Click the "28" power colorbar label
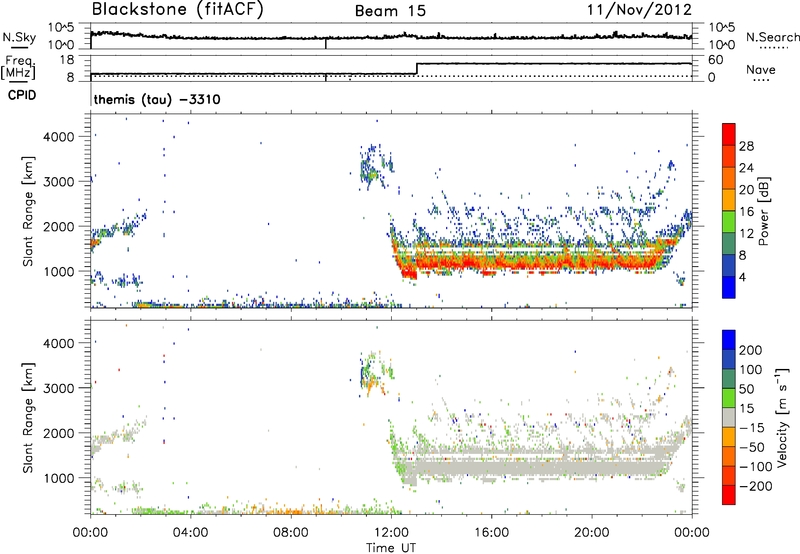The image size is (800, 554). click(746, 146)
